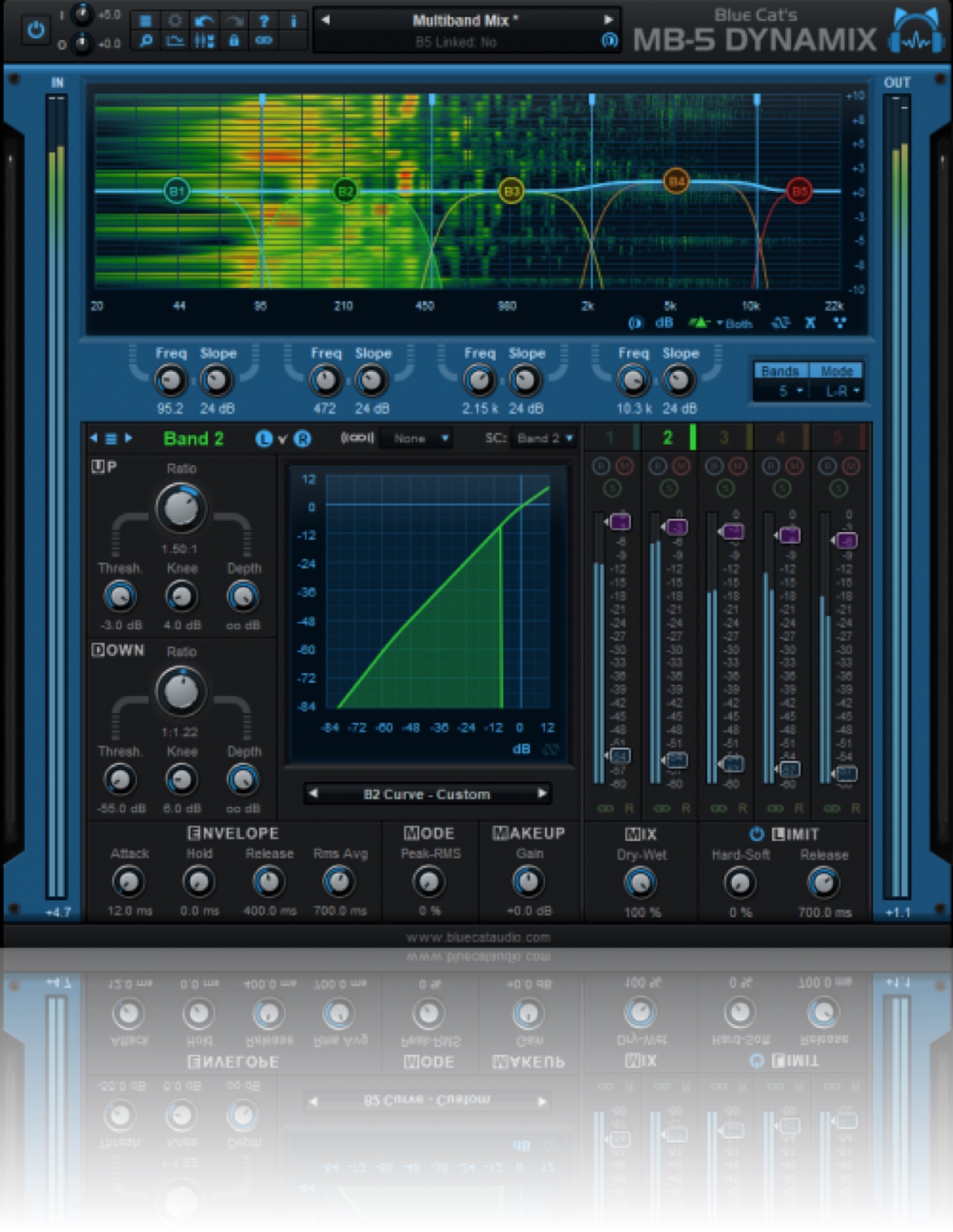This screenshot has width=953, height=1232.
Task: Toggle the Limit power button
Action: click(x=757, y=834)
